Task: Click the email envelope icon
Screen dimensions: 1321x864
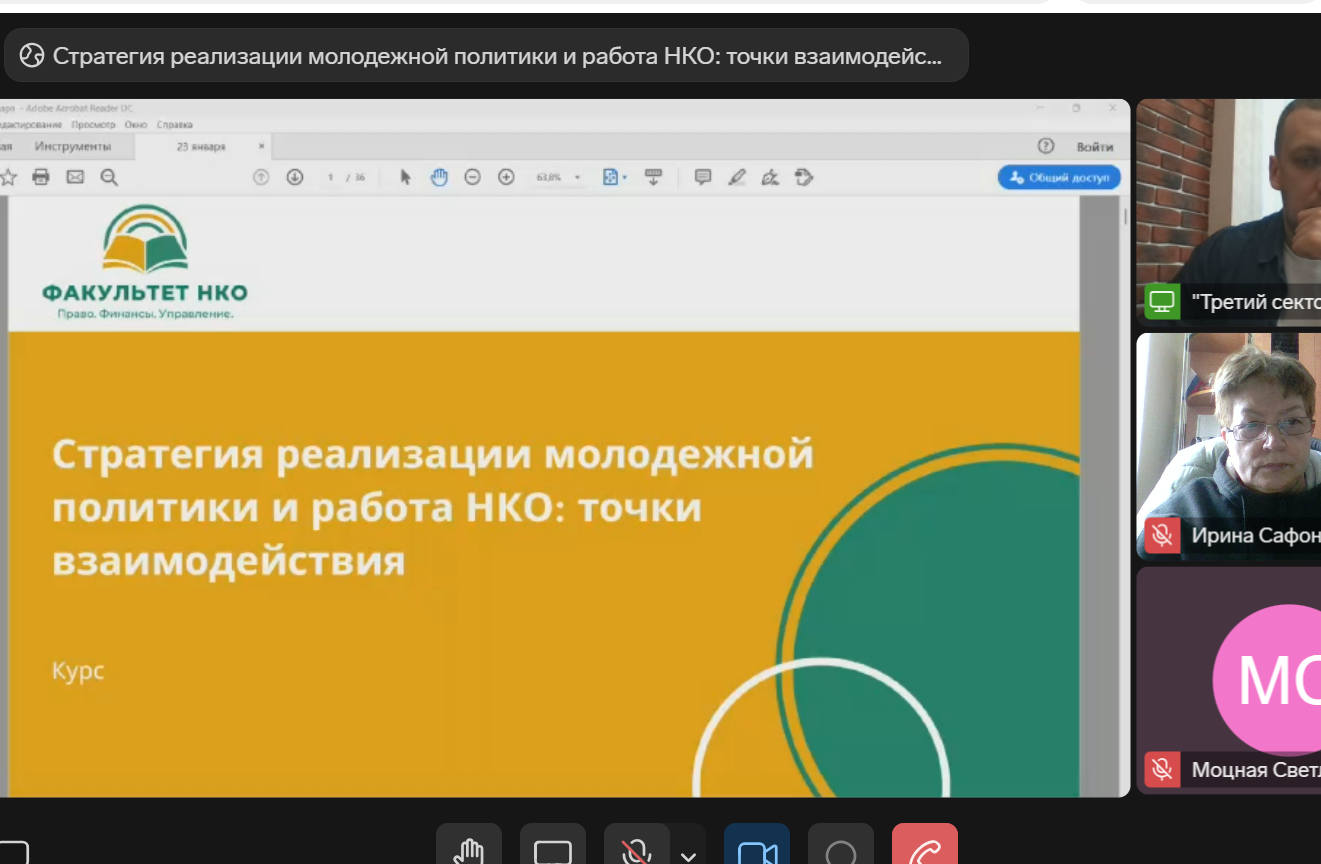Action: point(75,177)
